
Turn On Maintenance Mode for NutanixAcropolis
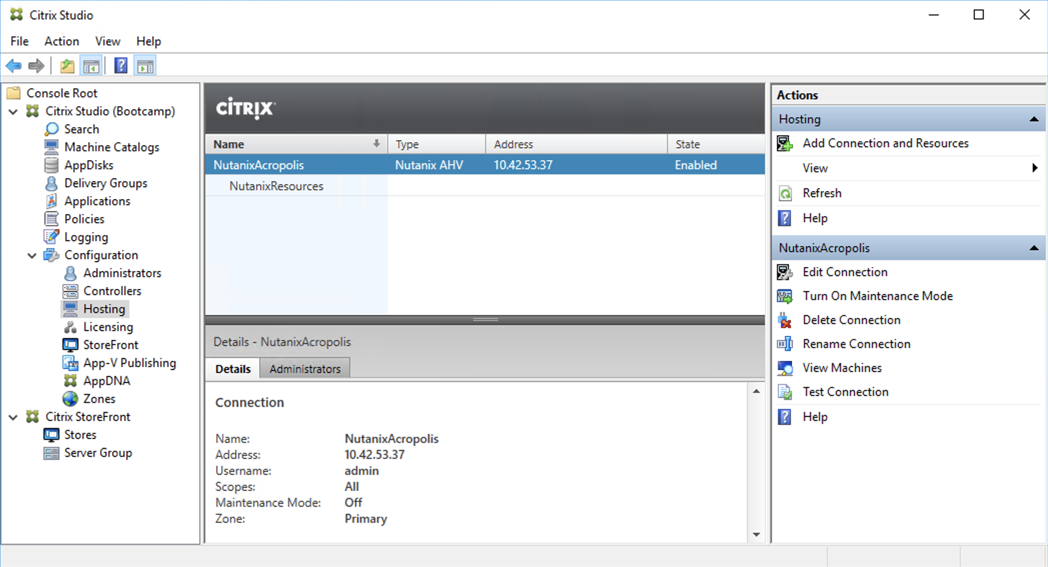pos(878,296)
